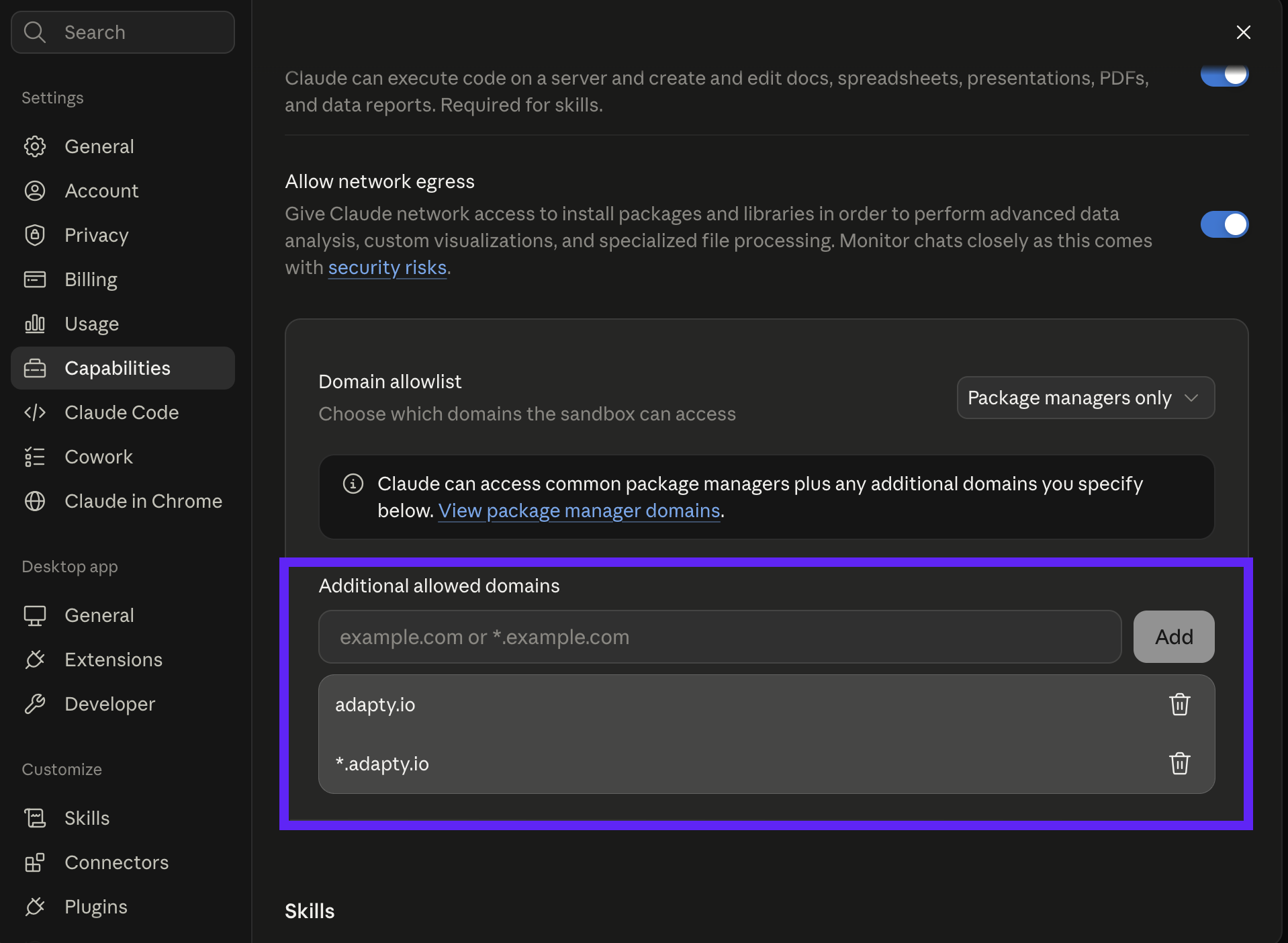Open Plugins settings
The height and width of the screenshot is (943, 1288).
pos(123,907)
